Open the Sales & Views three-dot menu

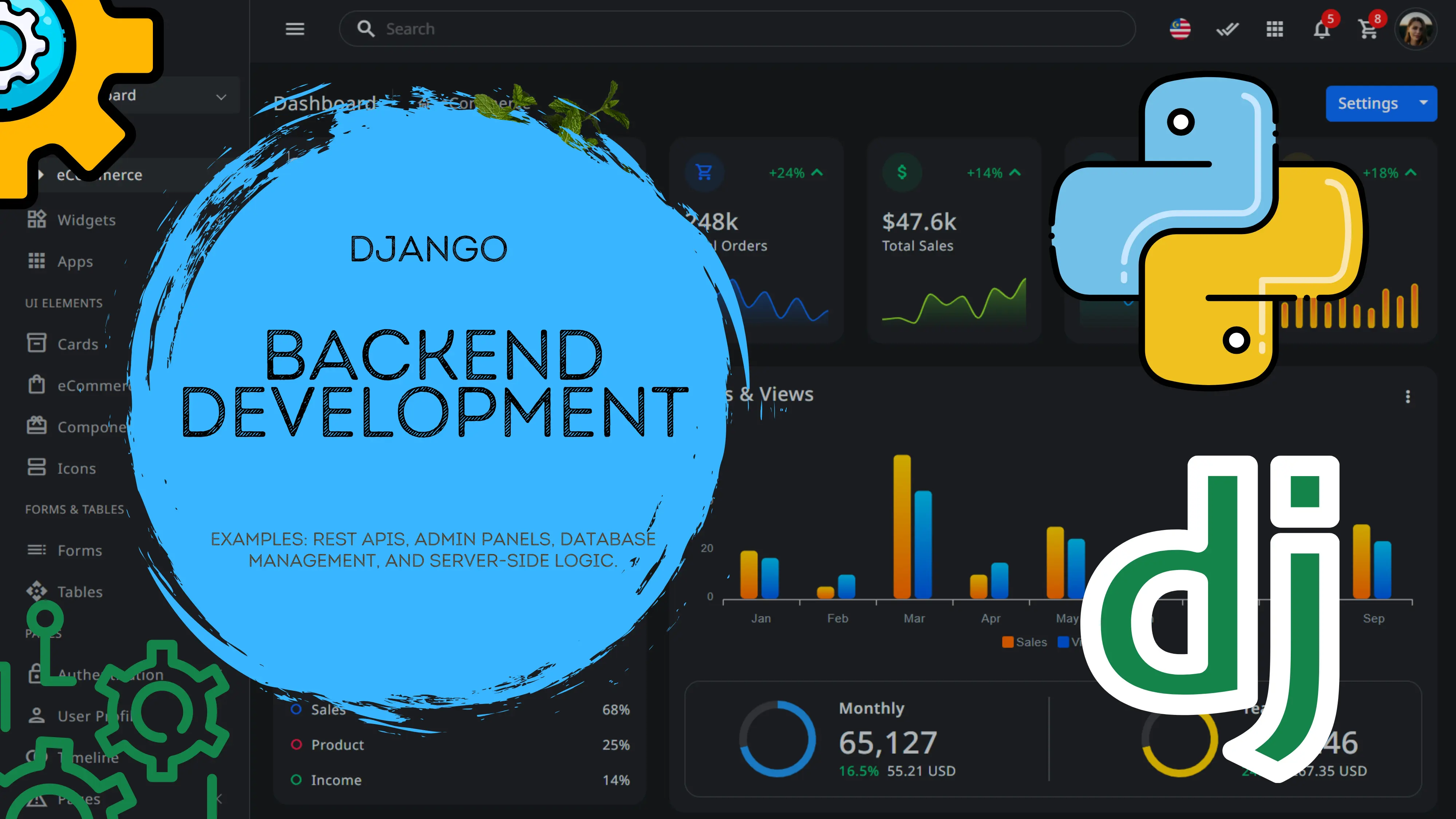click(1408, 397)
